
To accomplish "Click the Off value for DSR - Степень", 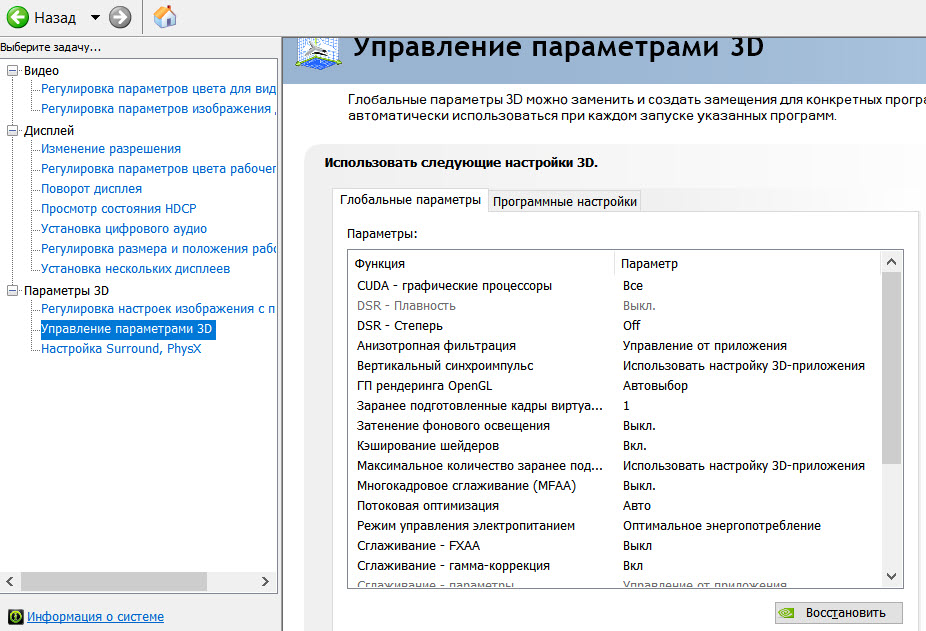I will [631, 326].
